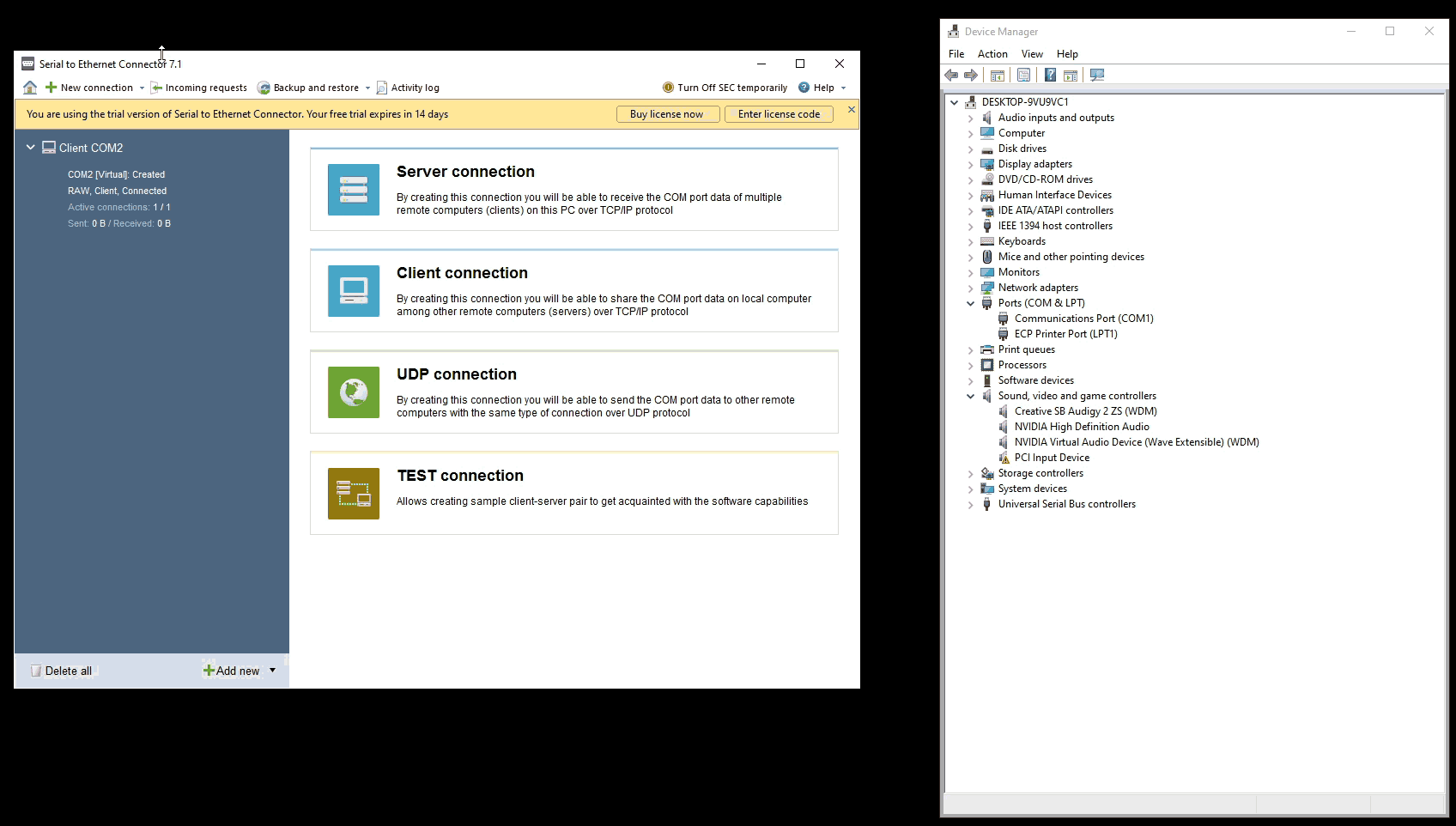The height and width of the screenshot is (826, 1456).
Task: Click Turn Off SEC temporarily
Action: tap(725, 88)
